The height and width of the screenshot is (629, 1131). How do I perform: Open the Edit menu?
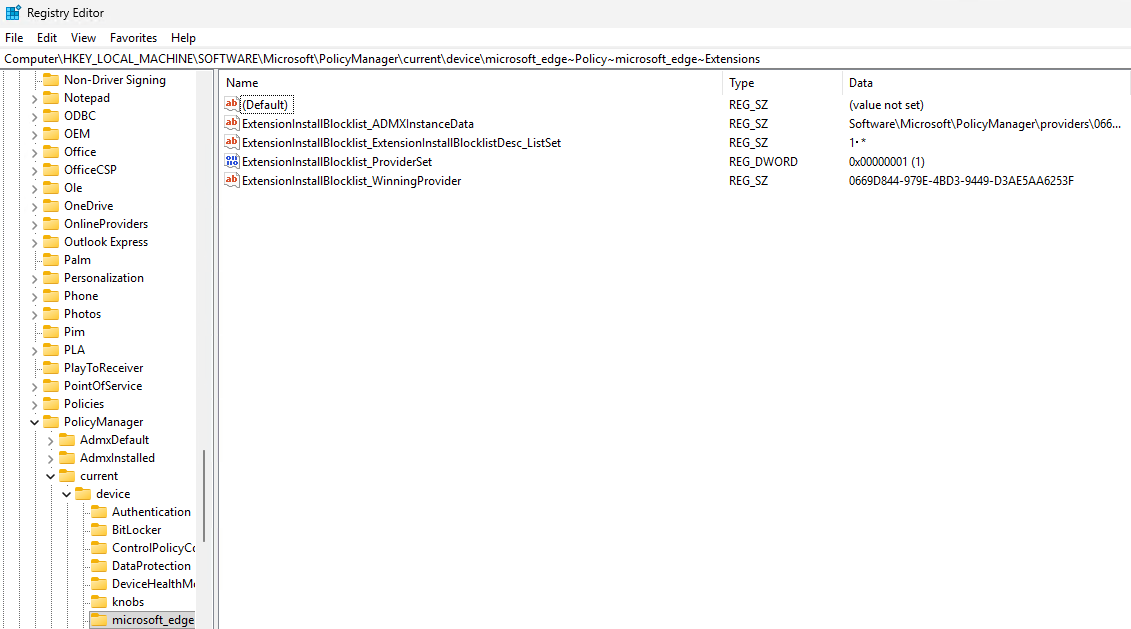pos(47,38)
